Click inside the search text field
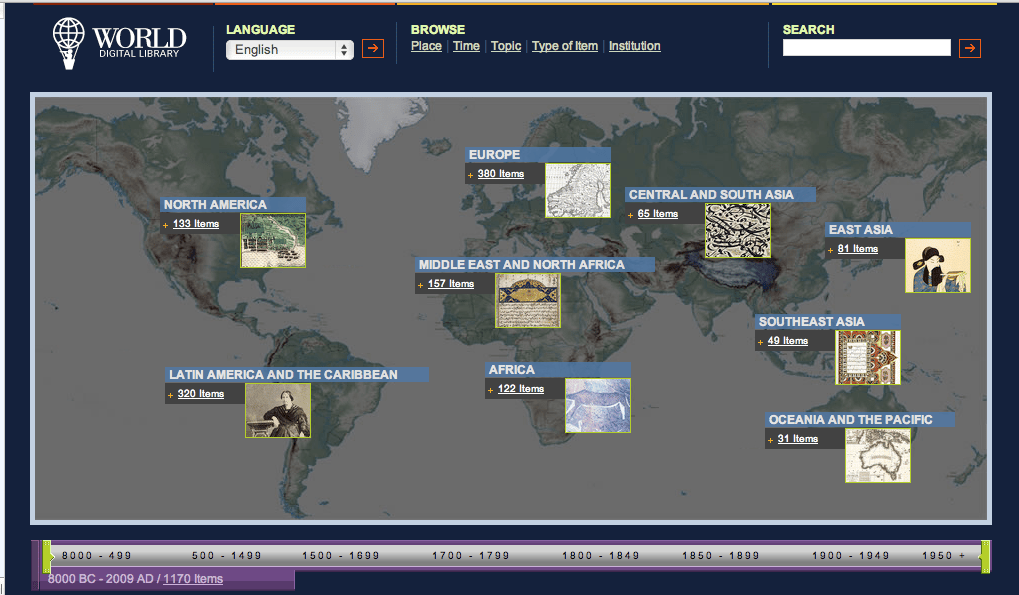Image resolution: width=1019 pixels, height=595 pixels. (866, 47)
